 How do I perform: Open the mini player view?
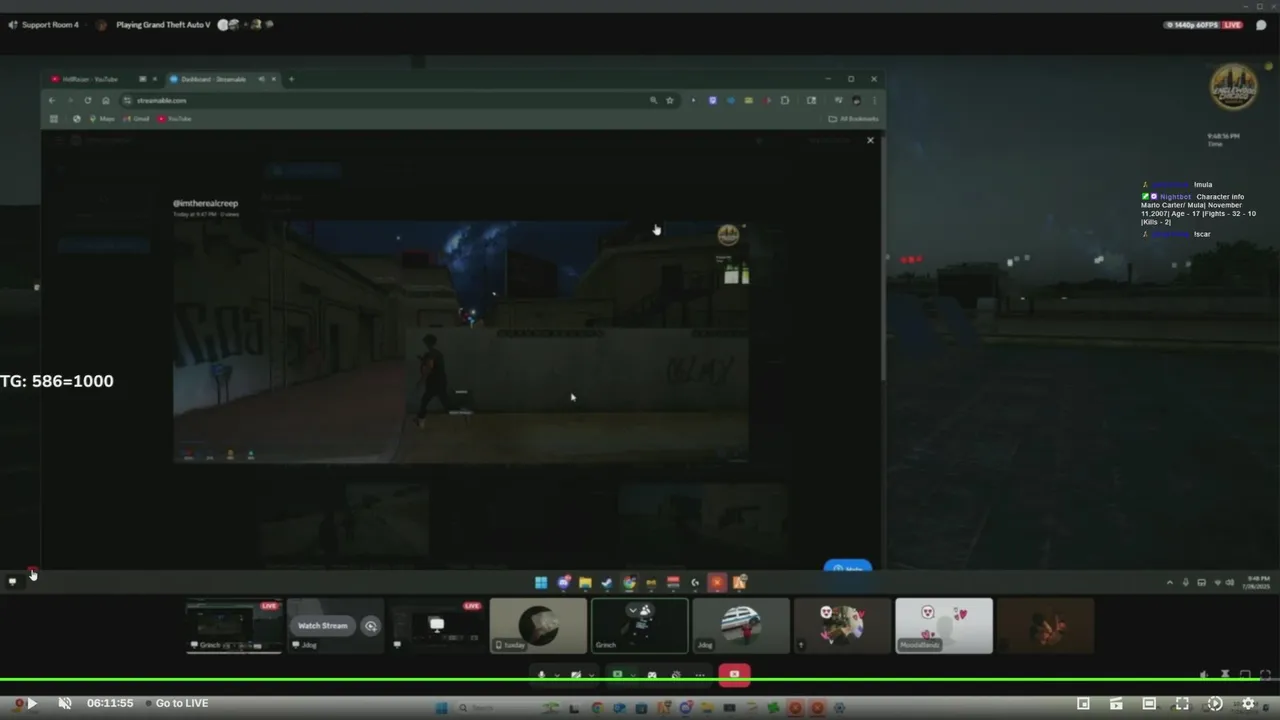pyautogui.click(x=1083, y=704)
